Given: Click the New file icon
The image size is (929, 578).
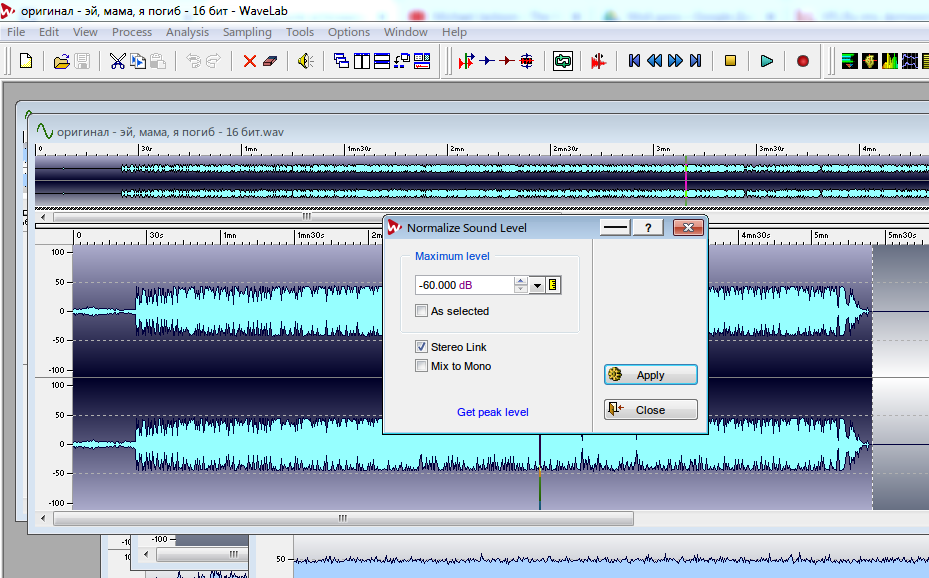Looking at the screenshot, I should click(26, 61).
